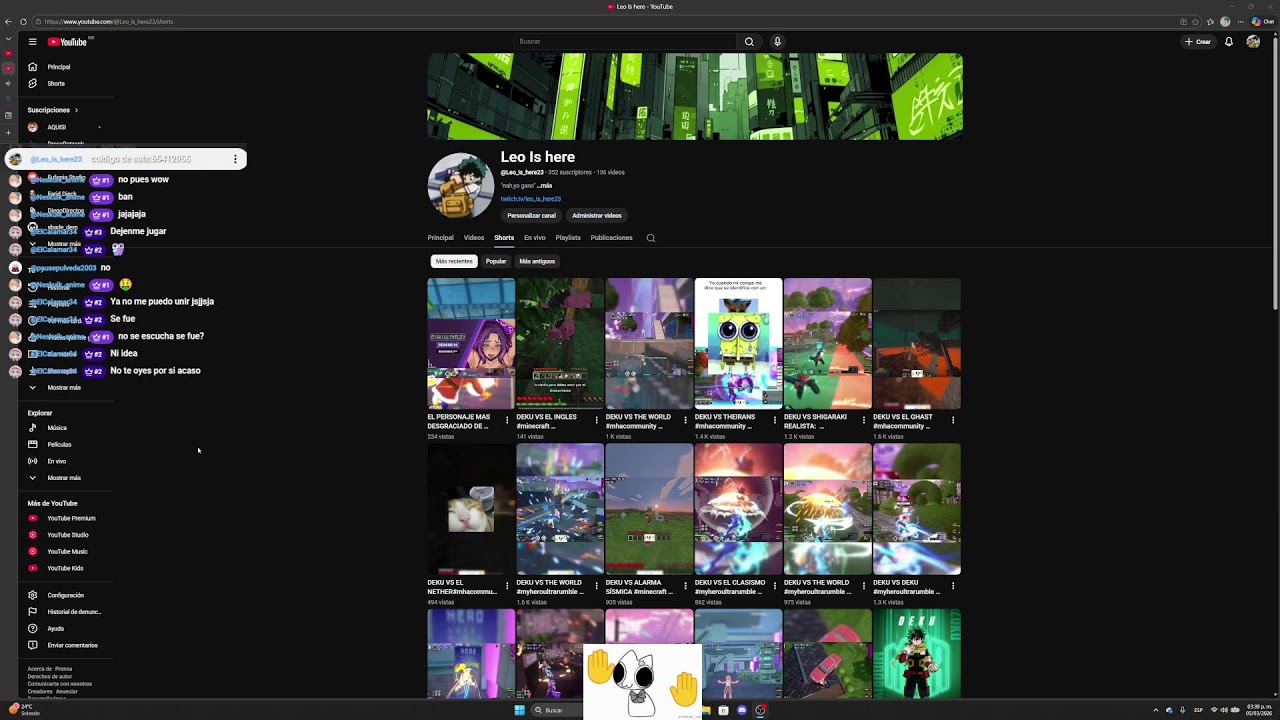Click the Crear button
Image resolution: width=1280 pixels, height=720 pixels.
point(1198,42)
